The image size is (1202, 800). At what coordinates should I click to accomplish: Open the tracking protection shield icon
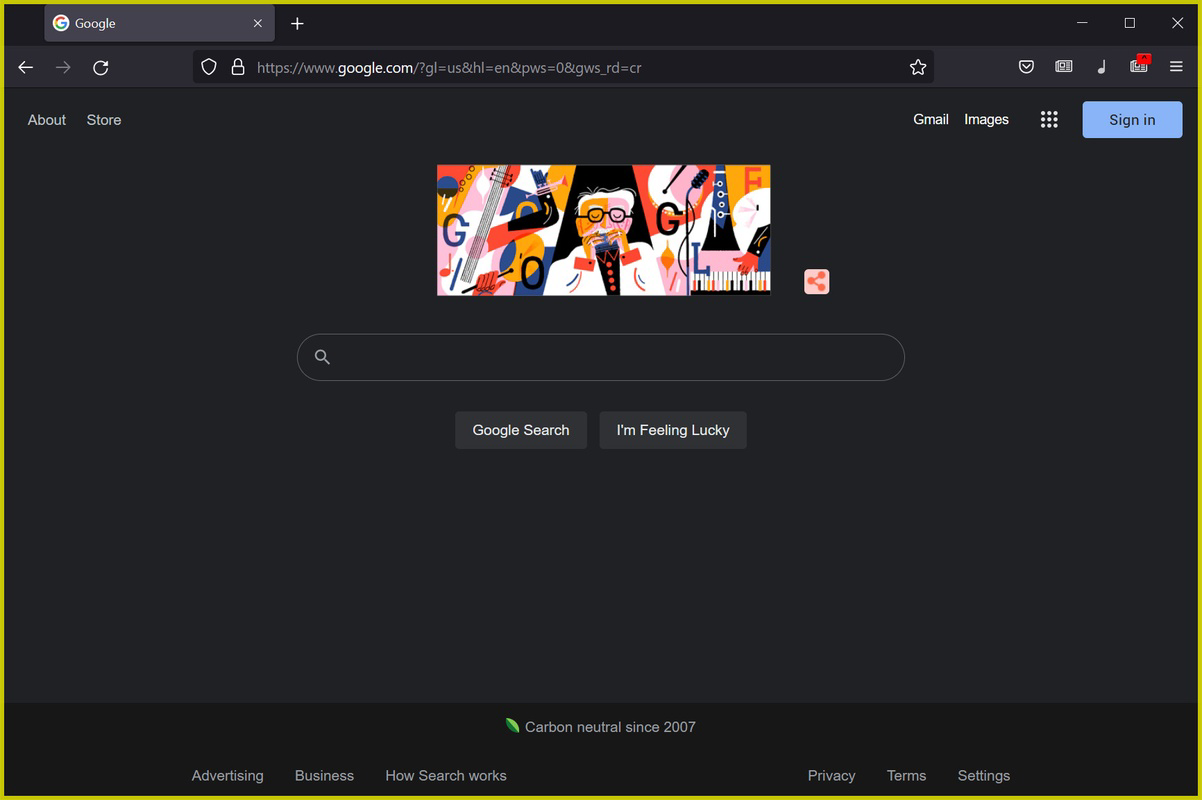pos(208,67)
